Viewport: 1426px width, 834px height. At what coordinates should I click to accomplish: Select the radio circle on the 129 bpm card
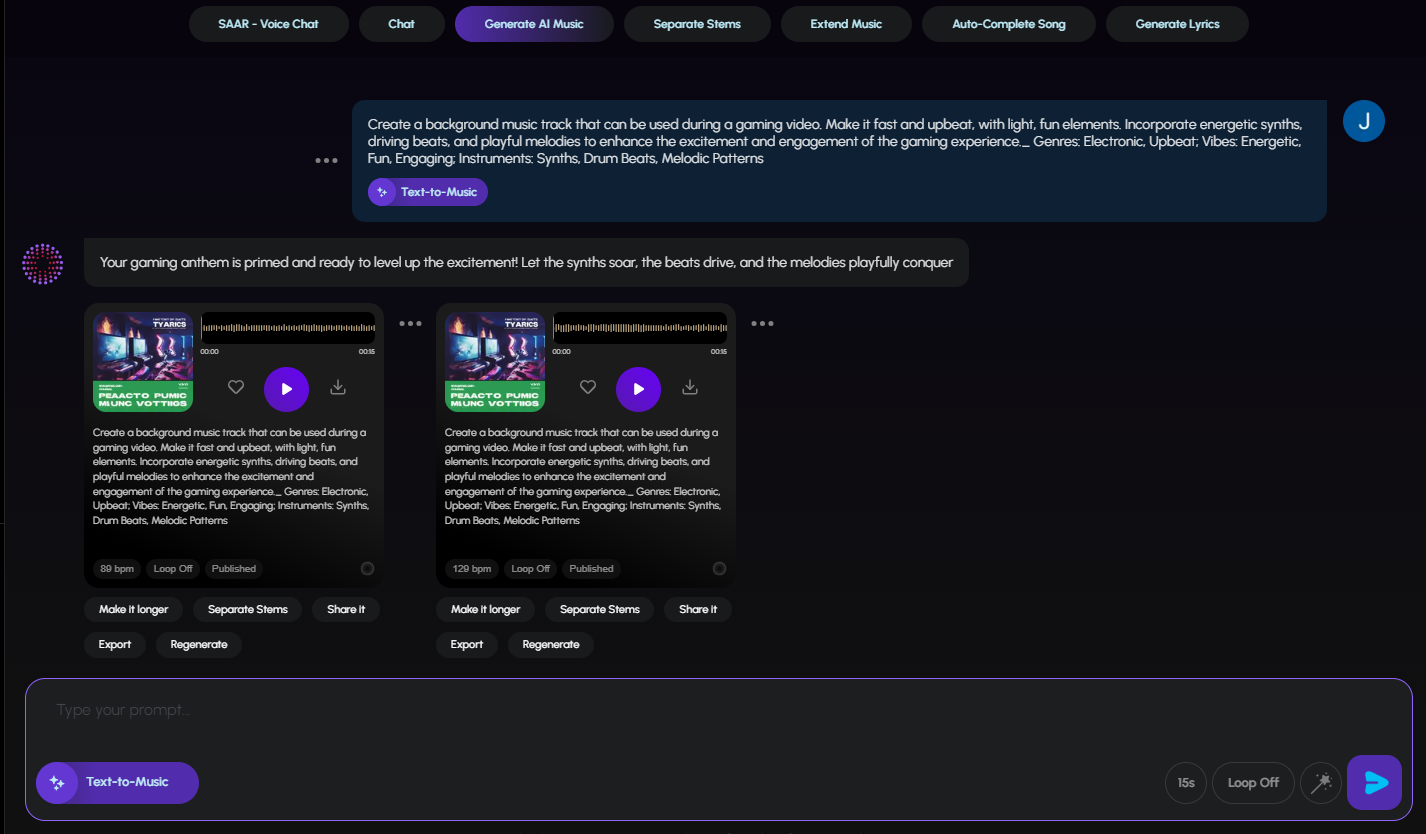point(719,568)
